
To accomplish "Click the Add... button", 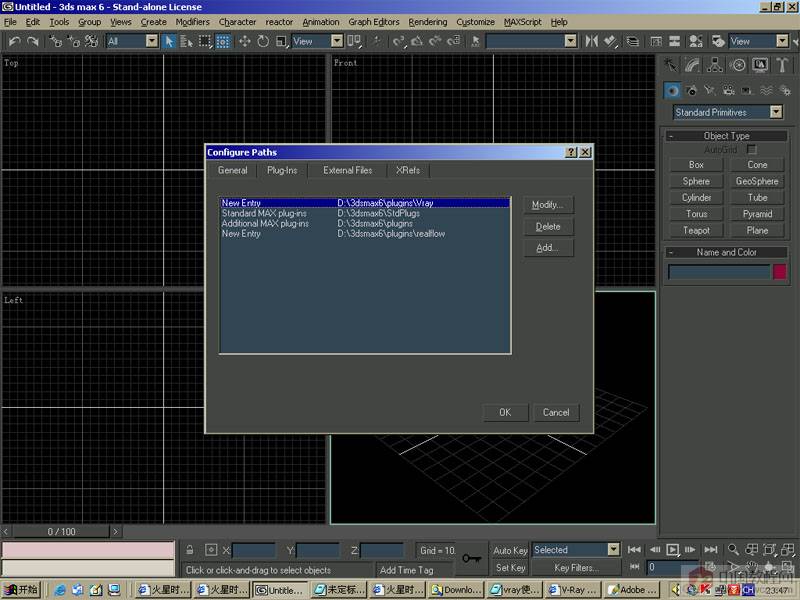I will click(x=548, y=248).
